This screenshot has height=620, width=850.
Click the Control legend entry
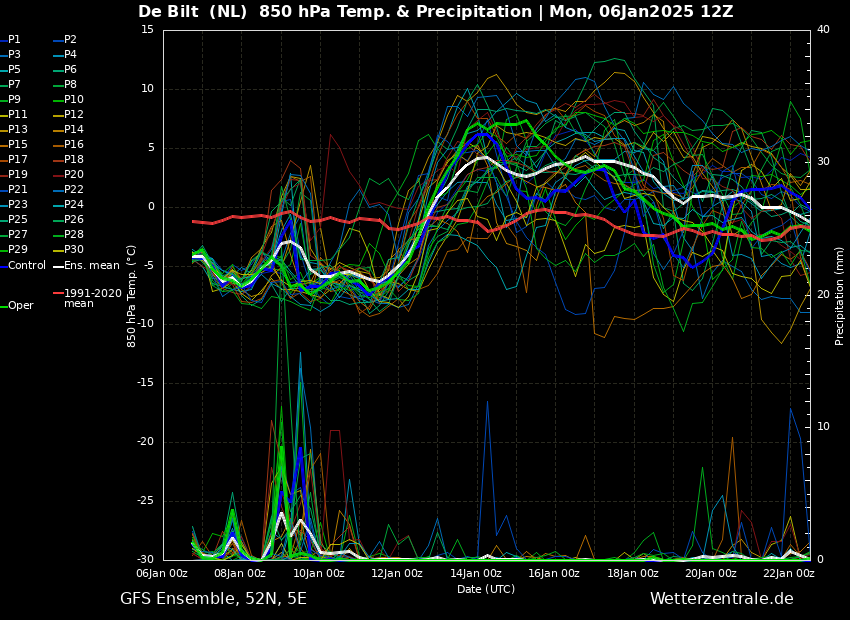[23, 266]
